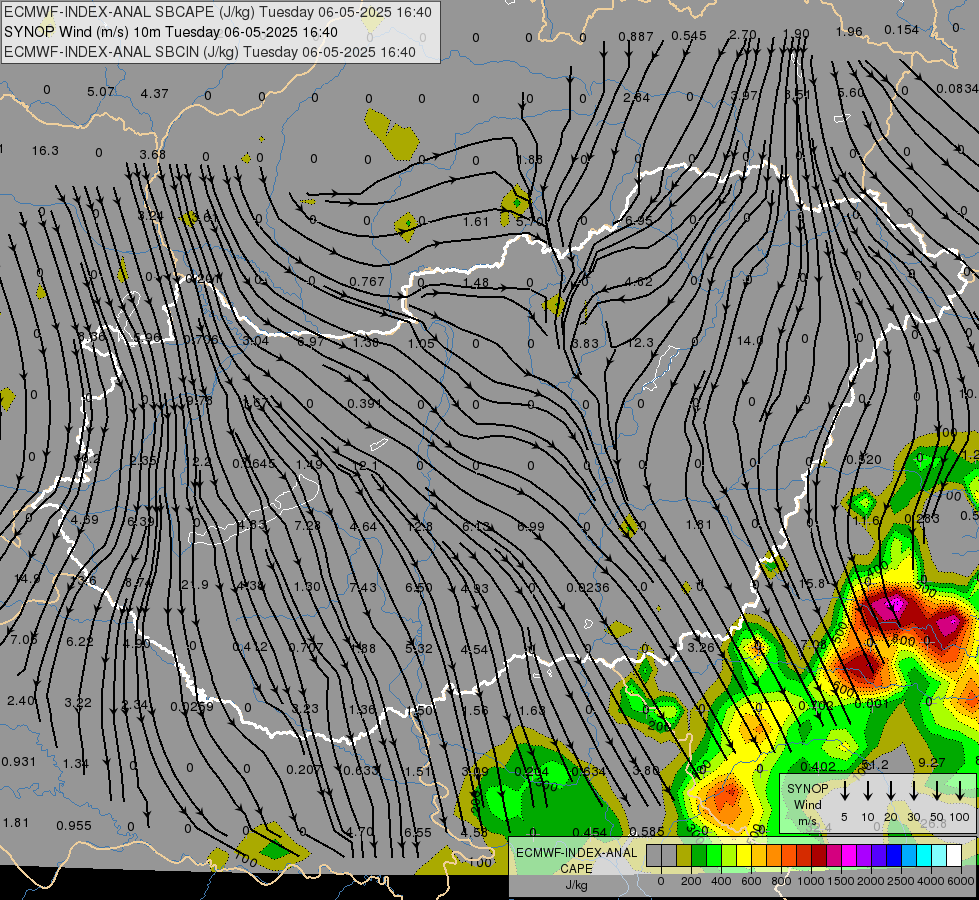Click the 100 m/s wind arrow in legend
This screenshot has width=979, height=900.
click(x=960, y=791)
